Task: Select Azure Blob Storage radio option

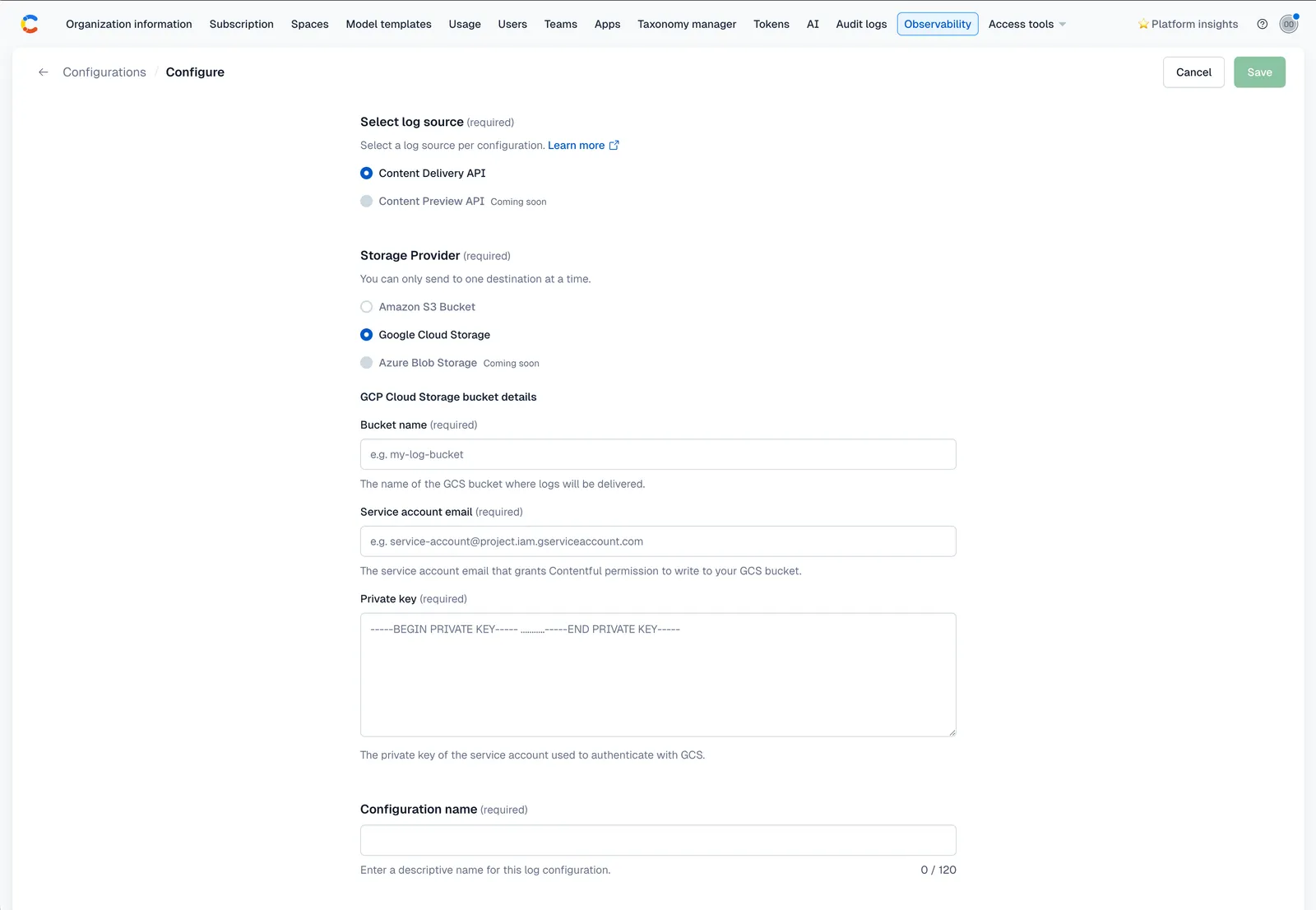Action: click(367, 363)
